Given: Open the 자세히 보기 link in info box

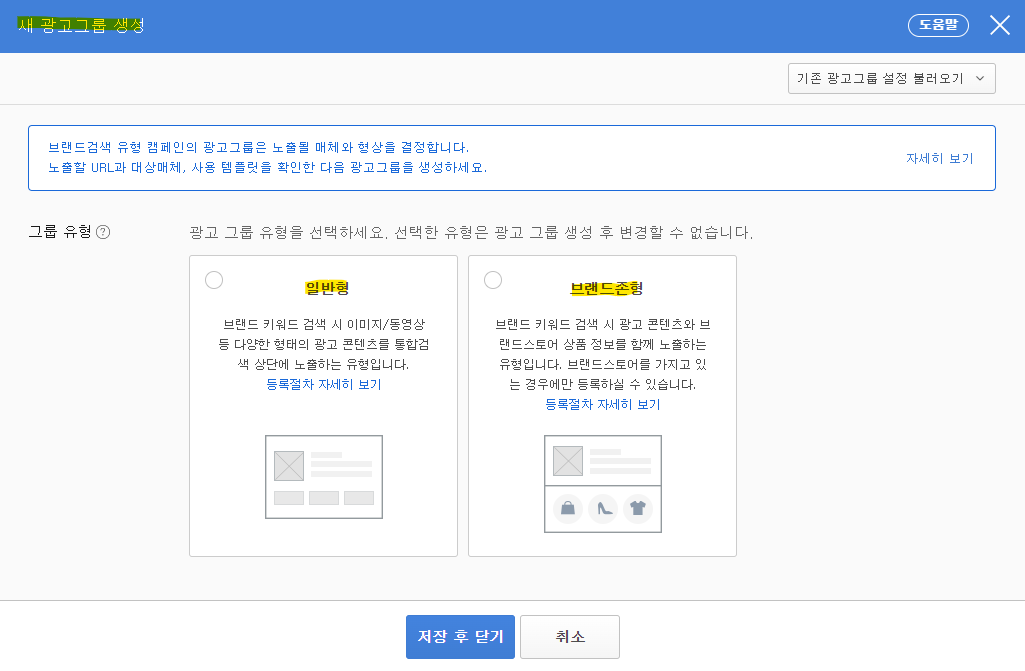Looking at the screenshot, I should click(x=939, y=158).
